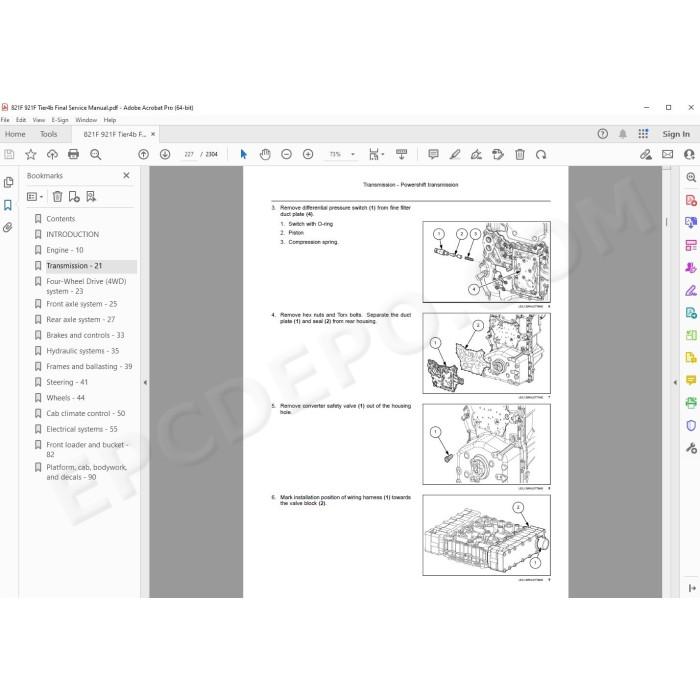This screenshot has height=700, width=700.
Task: Toggle the page thumbnails panel
Action: click(x=8, y=182)
